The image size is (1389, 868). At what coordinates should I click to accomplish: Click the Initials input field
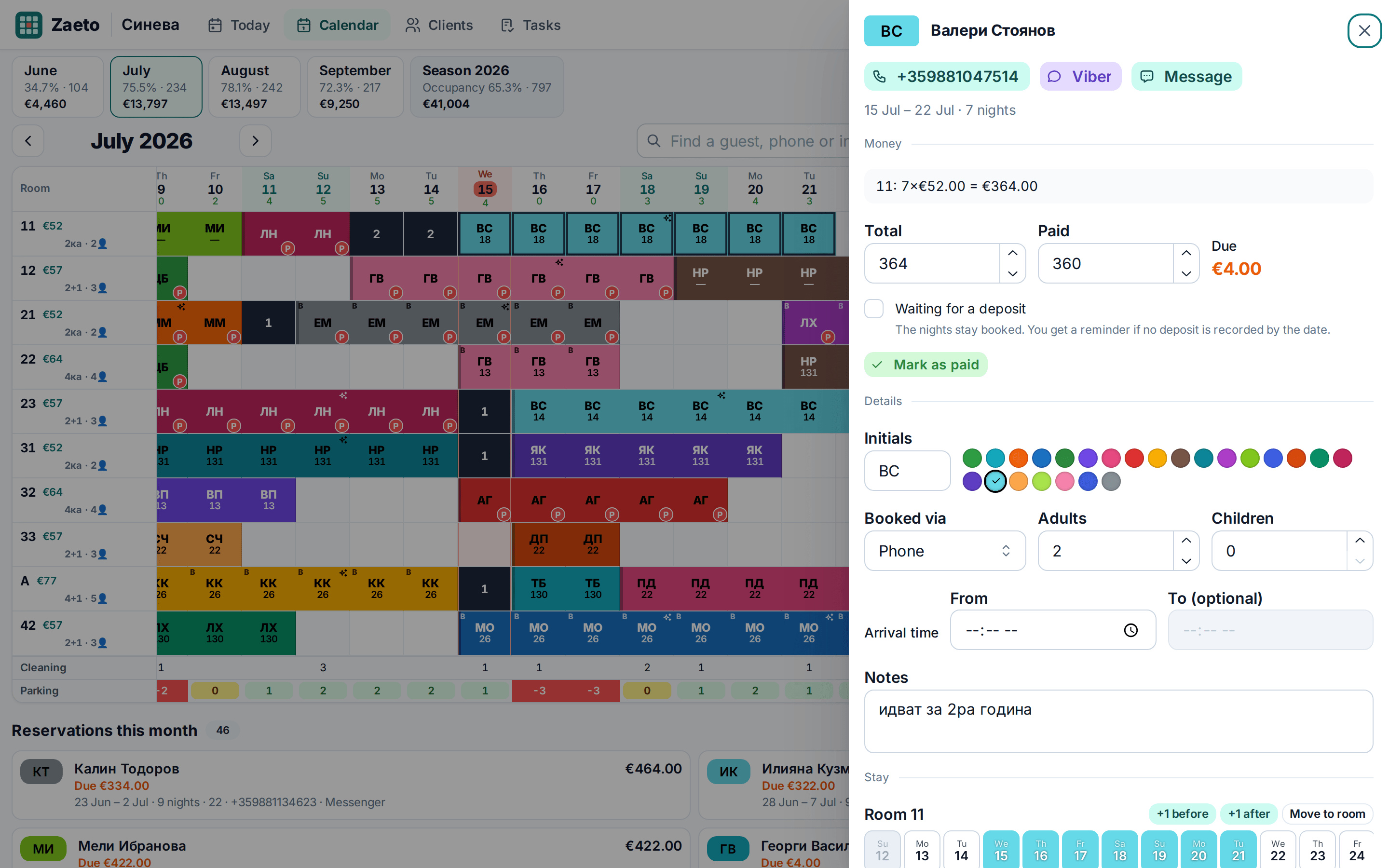(x=907, y=471)
